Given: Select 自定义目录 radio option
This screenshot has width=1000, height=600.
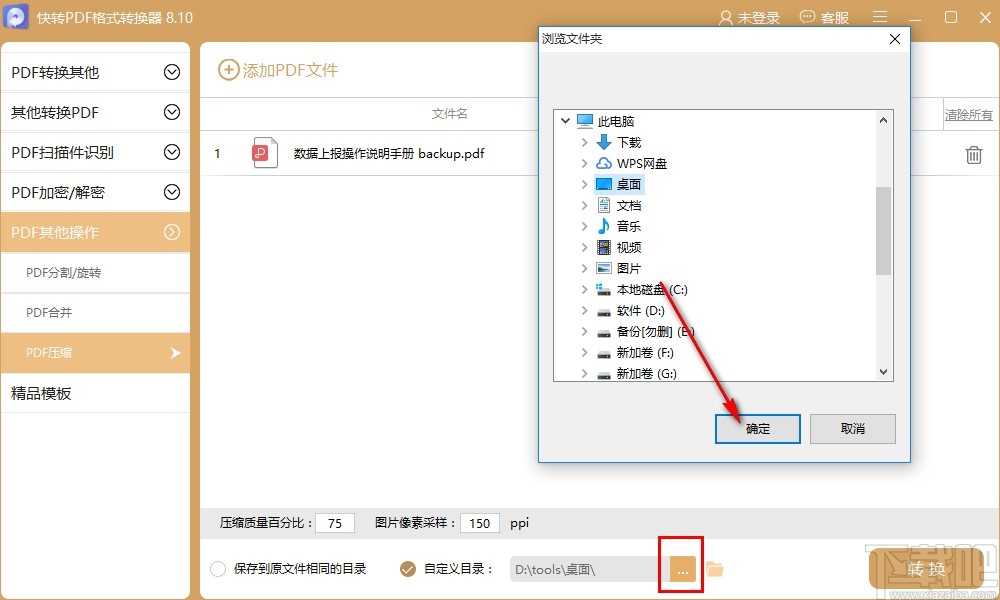Looking at the screenshot, I should pyautogui.click(x=408, y=569).
